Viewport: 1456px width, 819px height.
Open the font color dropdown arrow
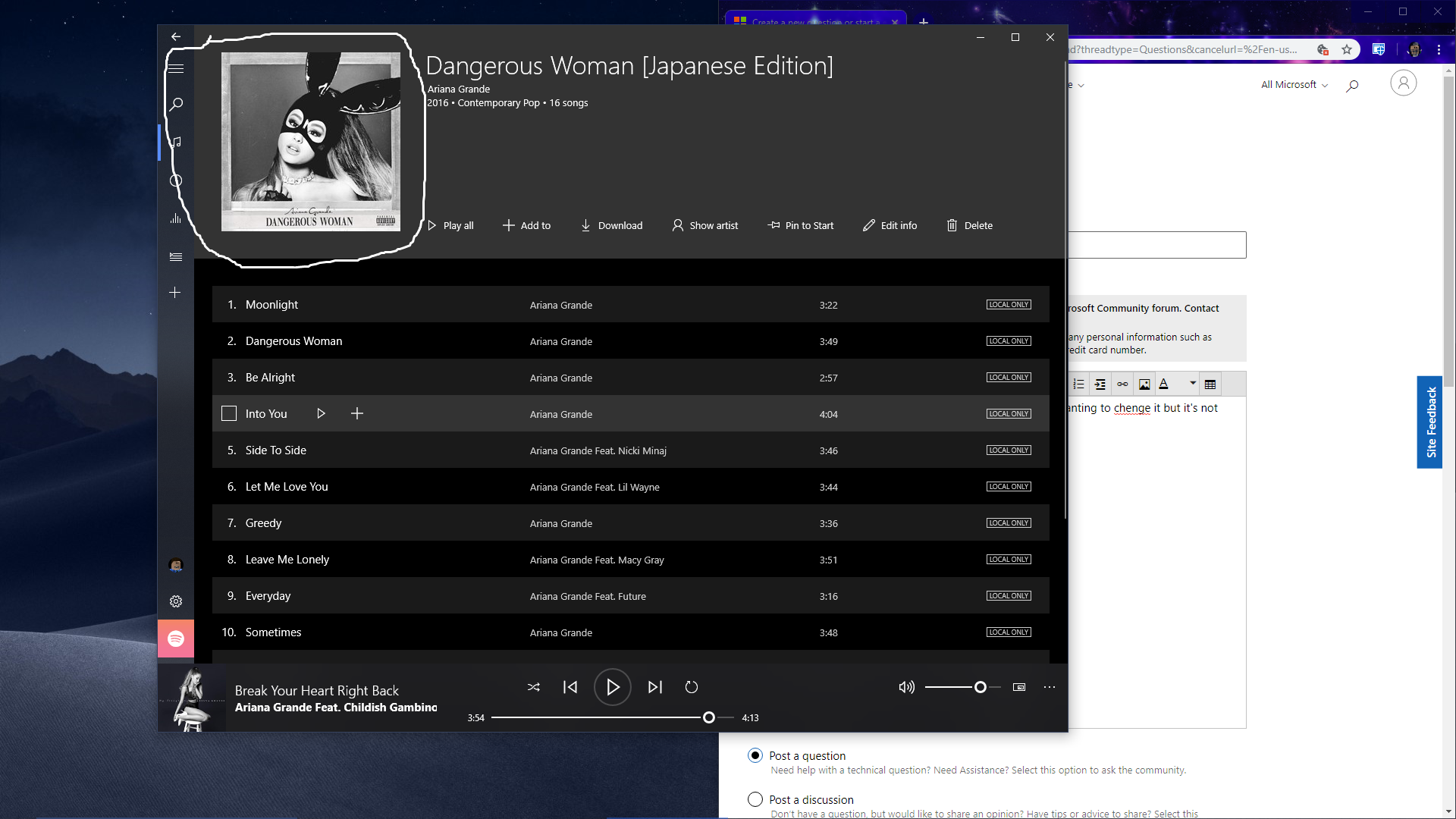[x=1193, y=384]
